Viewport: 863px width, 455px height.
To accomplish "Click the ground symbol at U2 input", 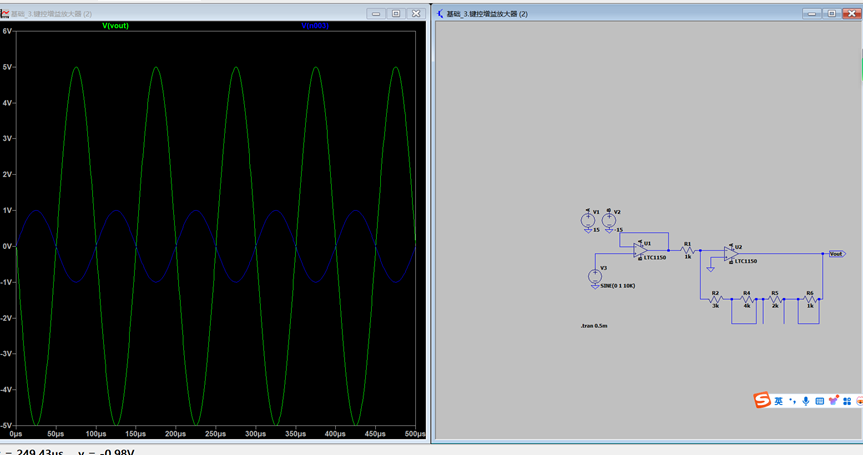I will pos(711,269).
